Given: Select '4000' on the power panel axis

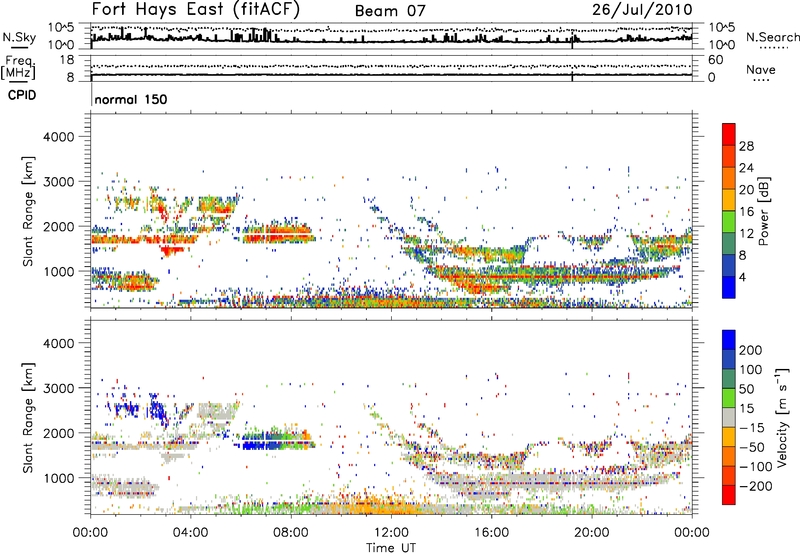Looking at the screenshot, I should 59,137.
